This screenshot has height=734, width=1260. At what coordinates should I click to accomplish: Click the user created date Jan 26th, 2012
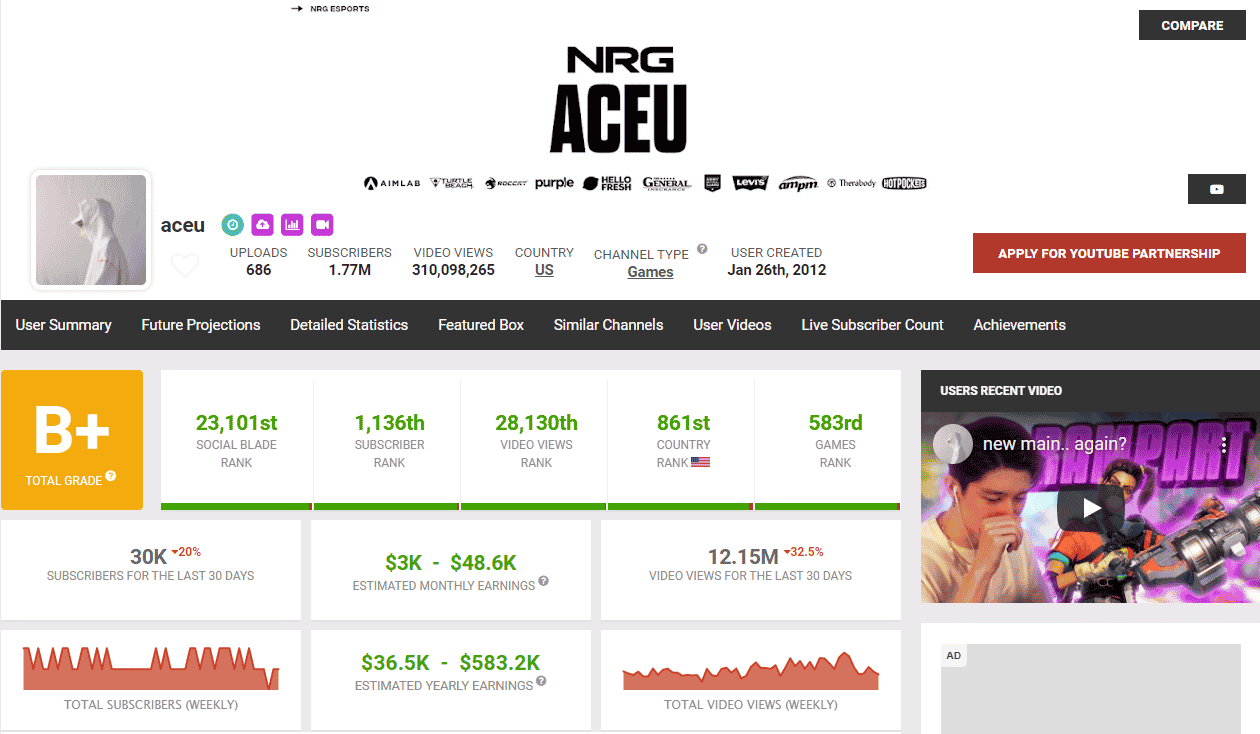(777, 270)
